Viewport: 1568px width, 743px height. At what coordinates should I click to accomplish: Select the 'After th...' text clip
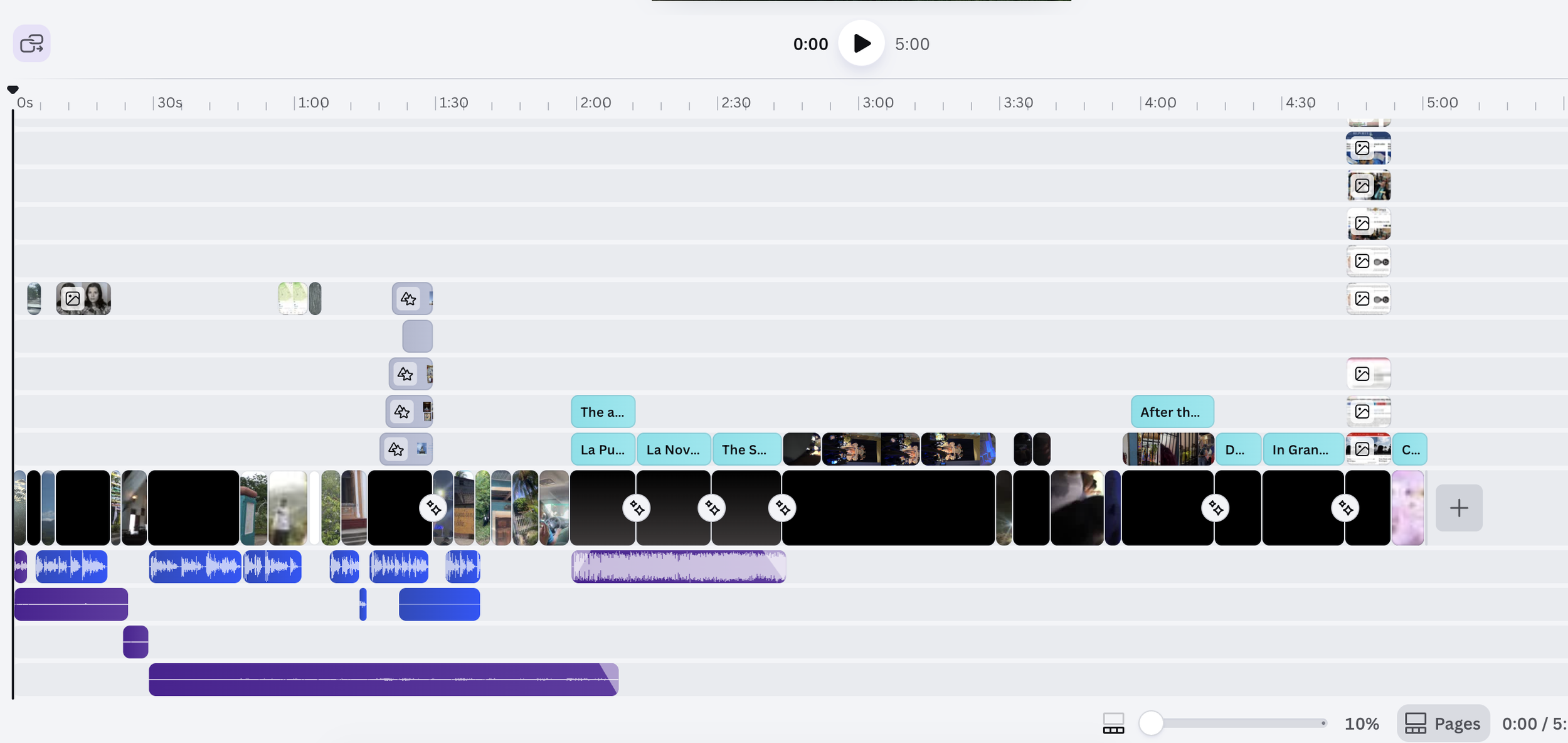point(1172,412)
